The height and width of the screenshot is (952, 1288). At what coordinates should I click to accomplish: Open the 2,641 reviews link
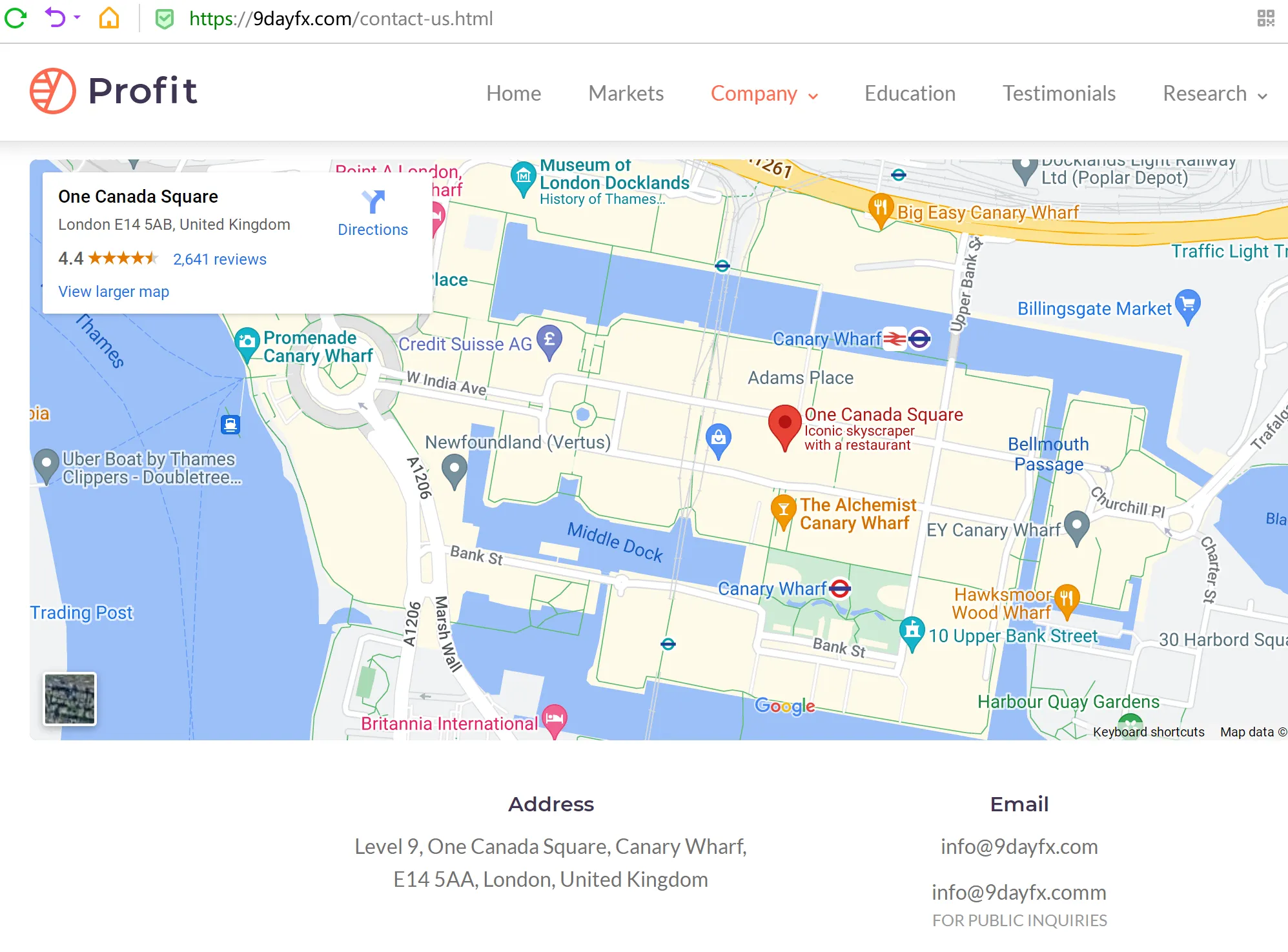220,259
